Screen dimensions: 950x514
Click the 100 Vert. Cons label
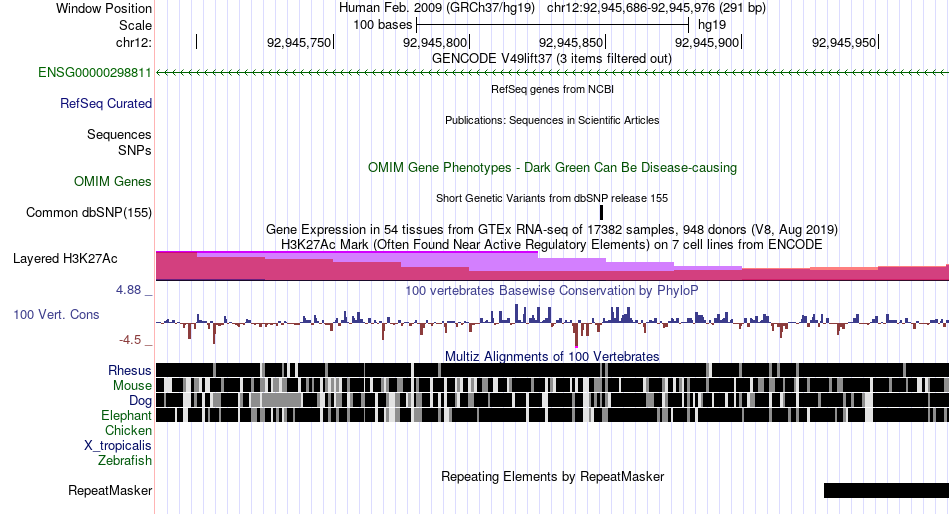[x=56, y=315]
